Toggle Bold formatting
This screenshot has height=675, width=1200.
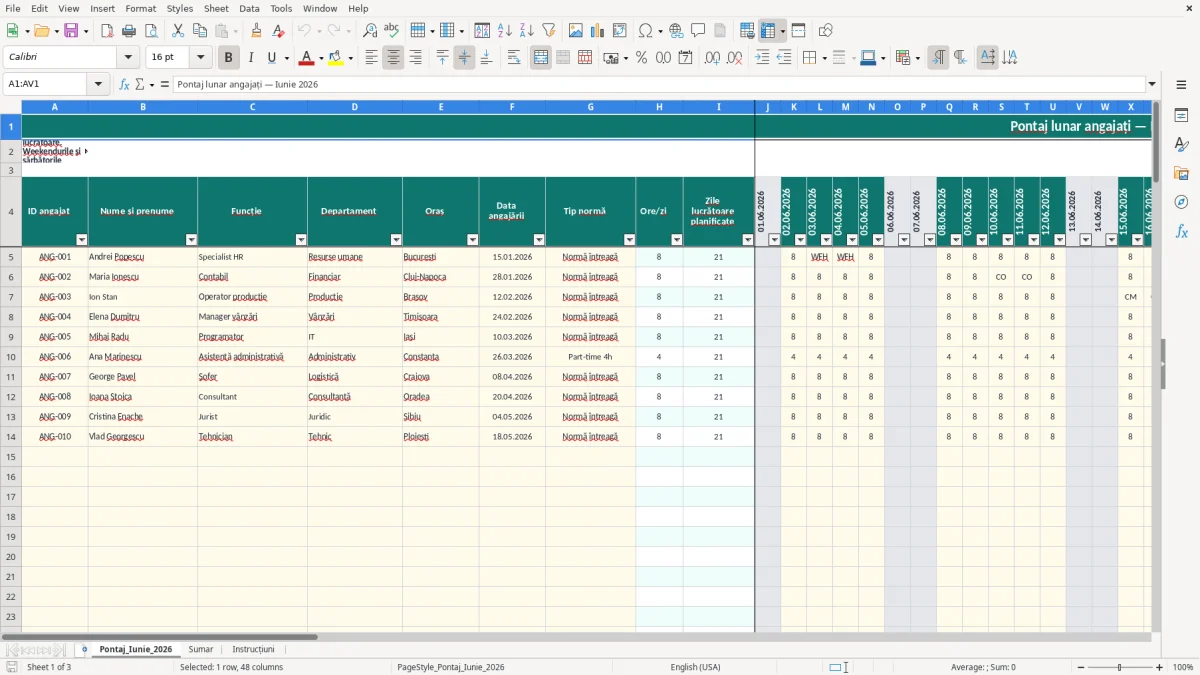[229, 58]
